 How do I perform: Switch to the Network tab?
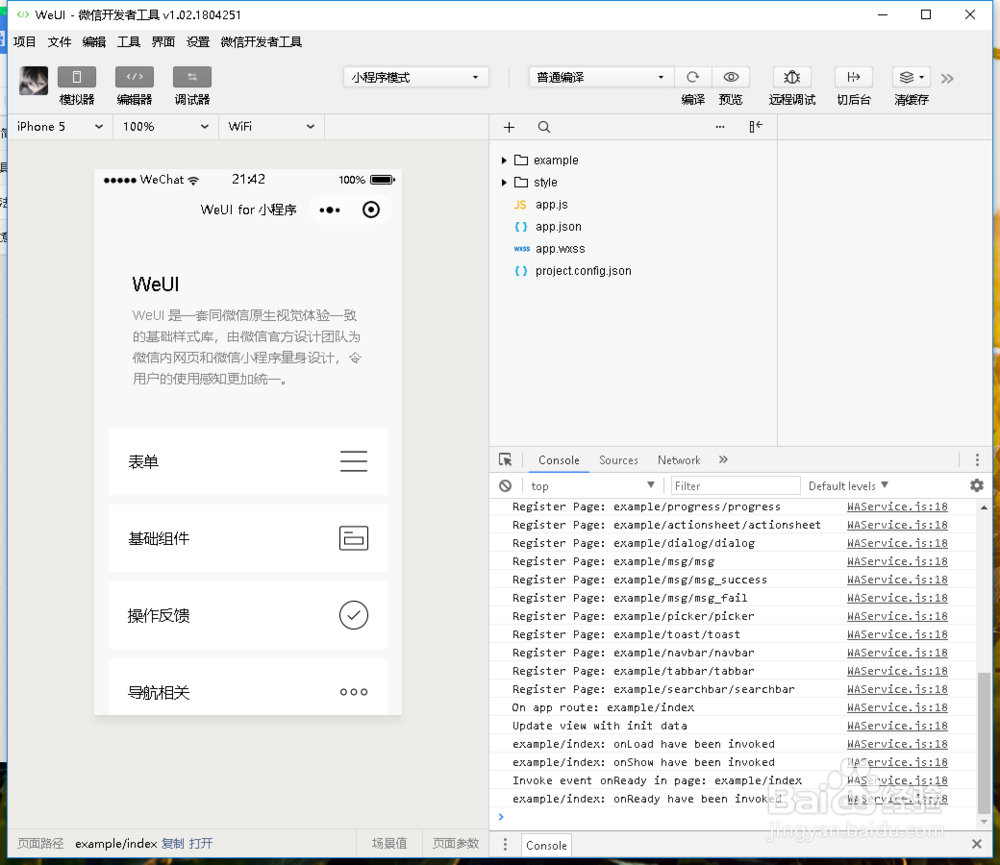(x=679, y=460)
